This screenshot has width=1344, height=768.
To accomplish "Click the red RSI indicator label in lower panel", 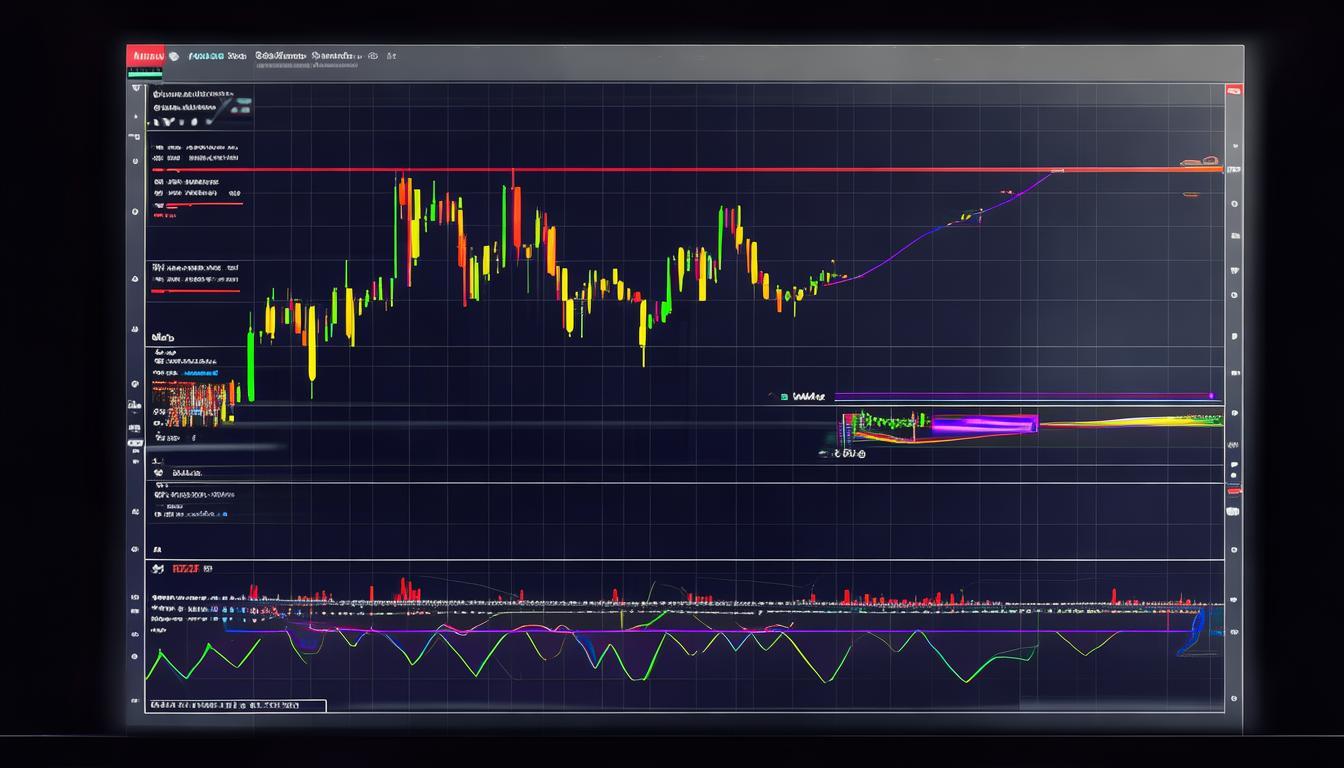I will 185,569.
